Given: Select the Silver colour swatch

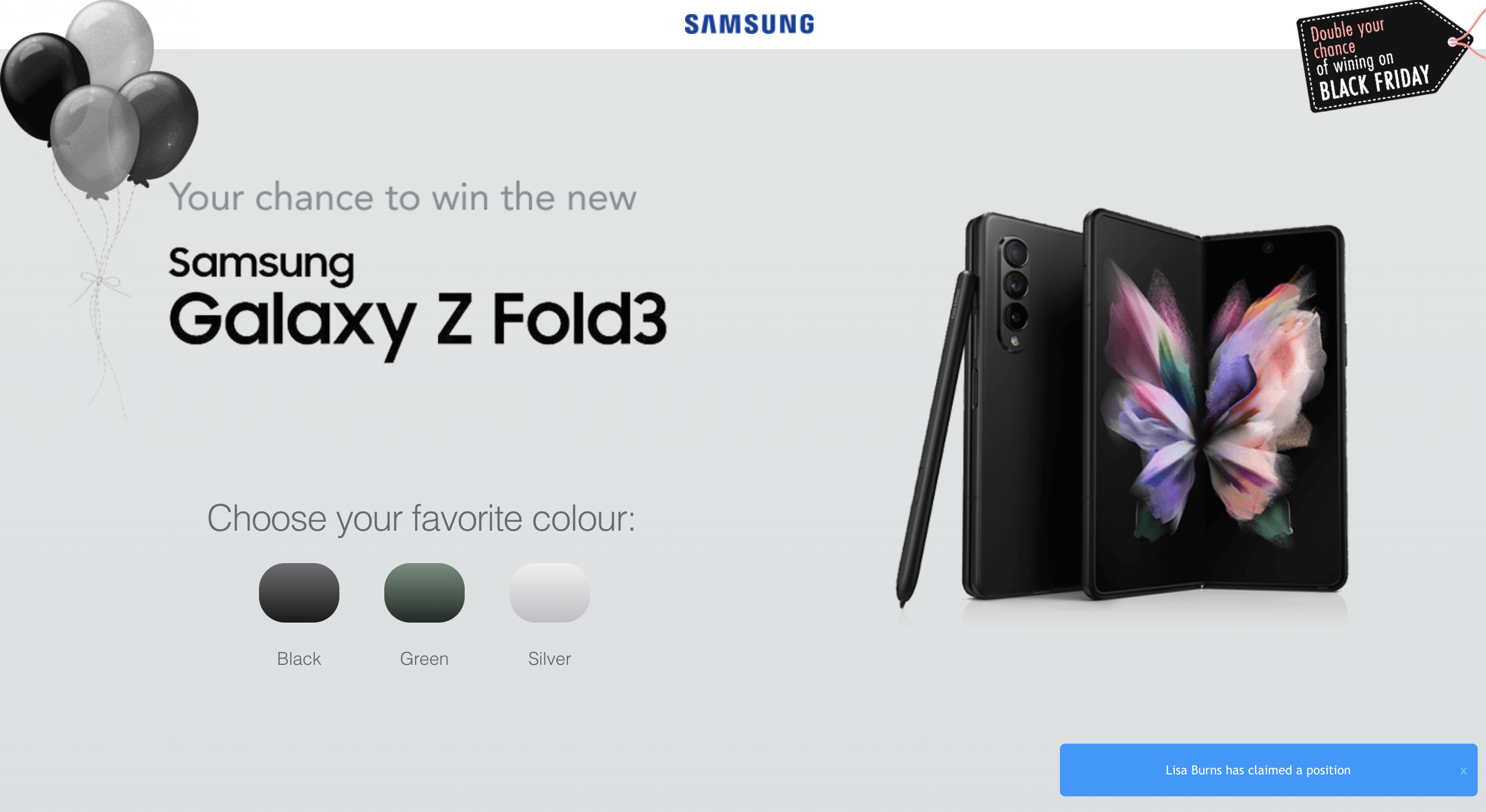Looking at the screenshot, I should 549,592.
